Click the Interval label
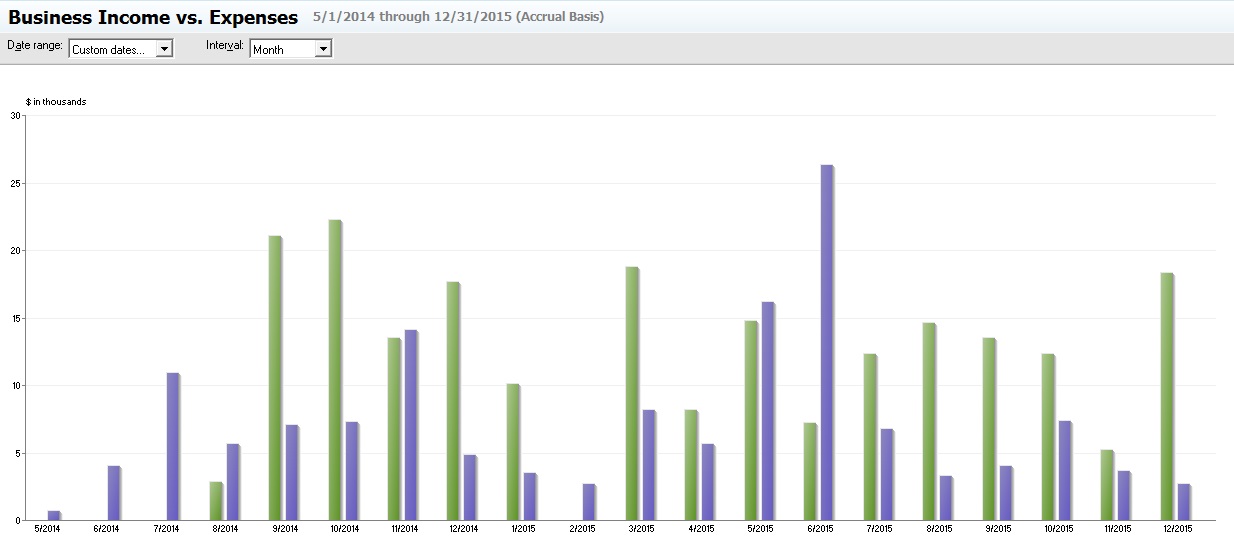The width and height of the screenshot is (1234, 542). [x=225, y=46]
